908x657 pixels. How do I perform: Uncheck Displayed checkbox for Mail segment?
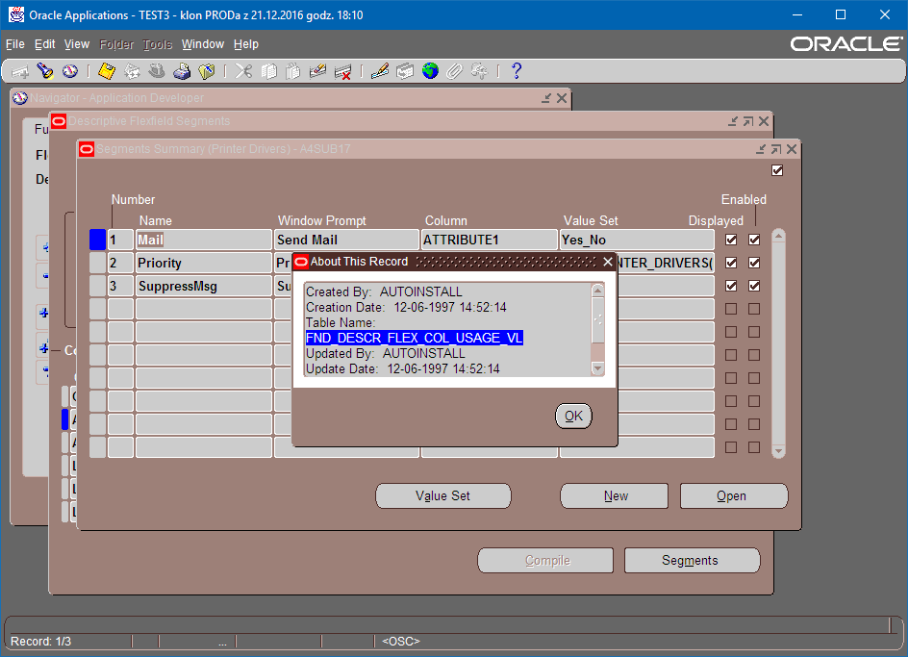coord(732,240)
